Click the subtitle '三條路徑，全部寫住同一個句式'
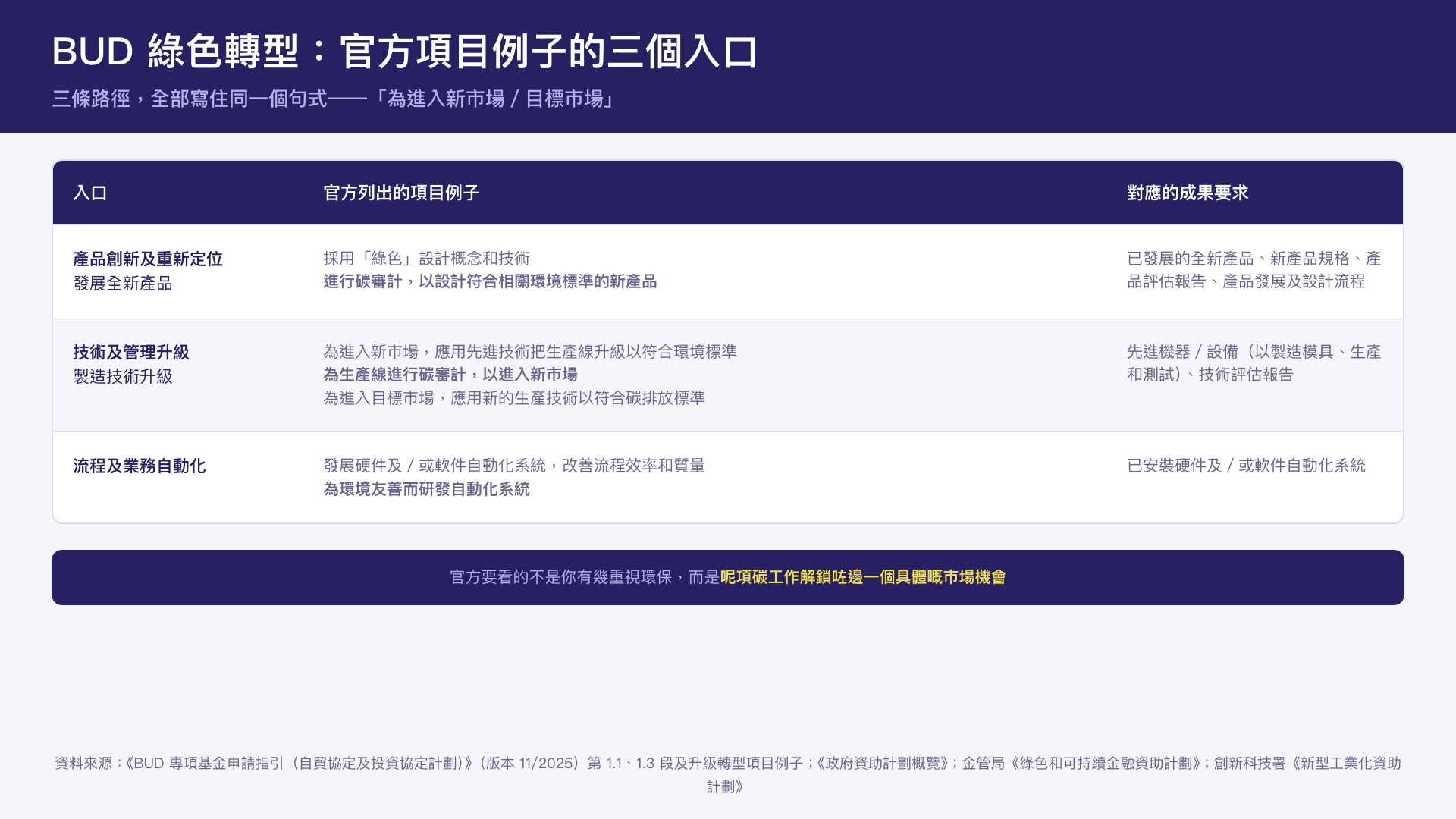1456x819 pixels. click(190, 99)
